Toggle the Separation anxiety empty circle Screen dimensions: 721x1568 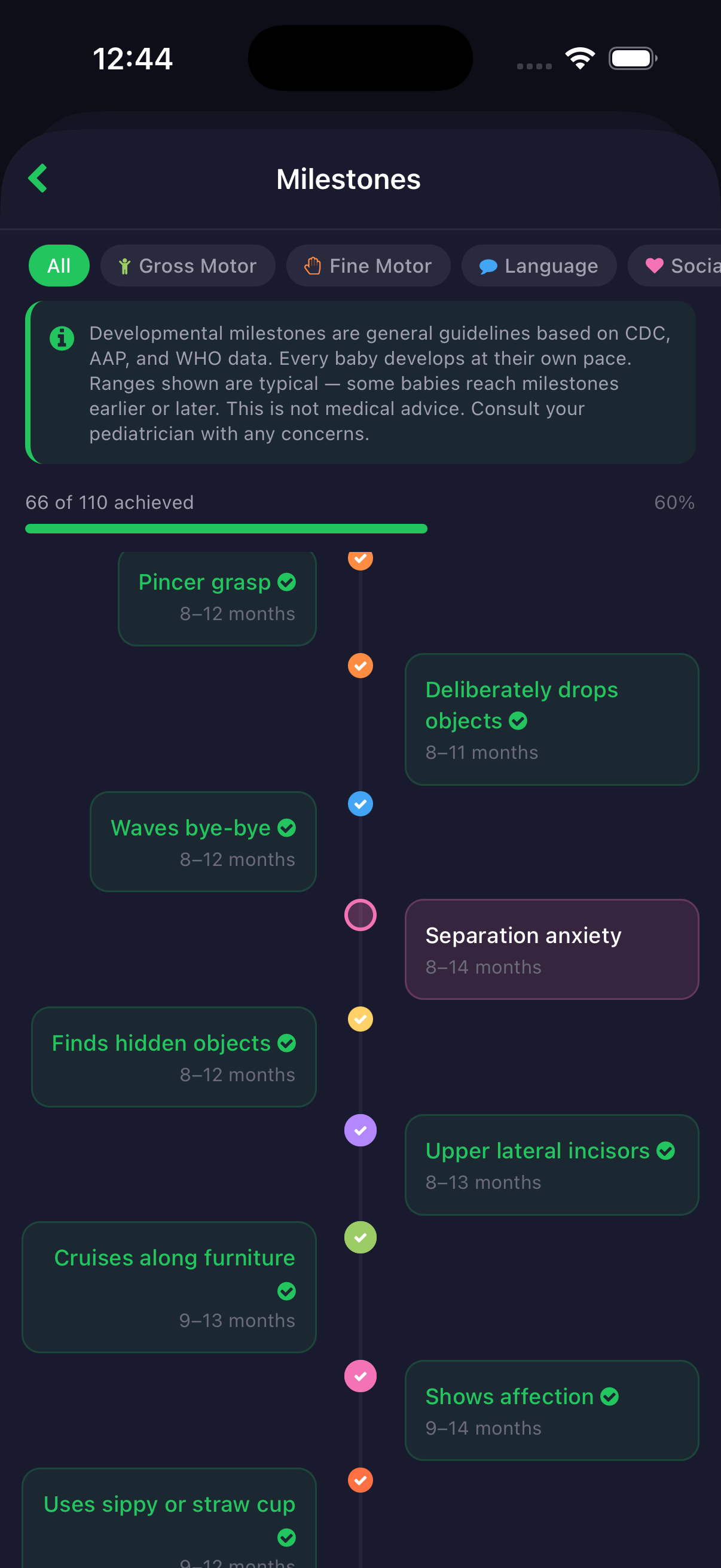click(360, 915)
